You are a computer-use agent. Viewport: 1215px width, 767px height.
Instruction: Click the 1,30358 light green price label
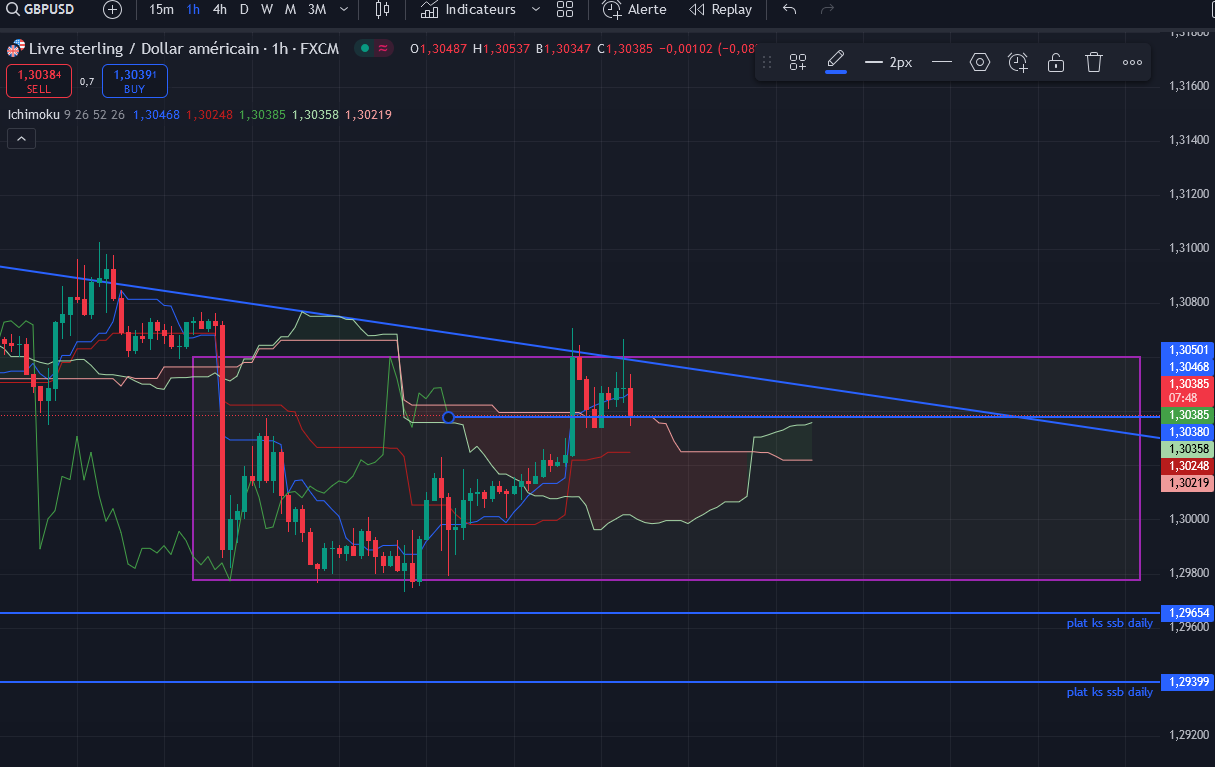pyautogui.click(x=1187, y=449)
